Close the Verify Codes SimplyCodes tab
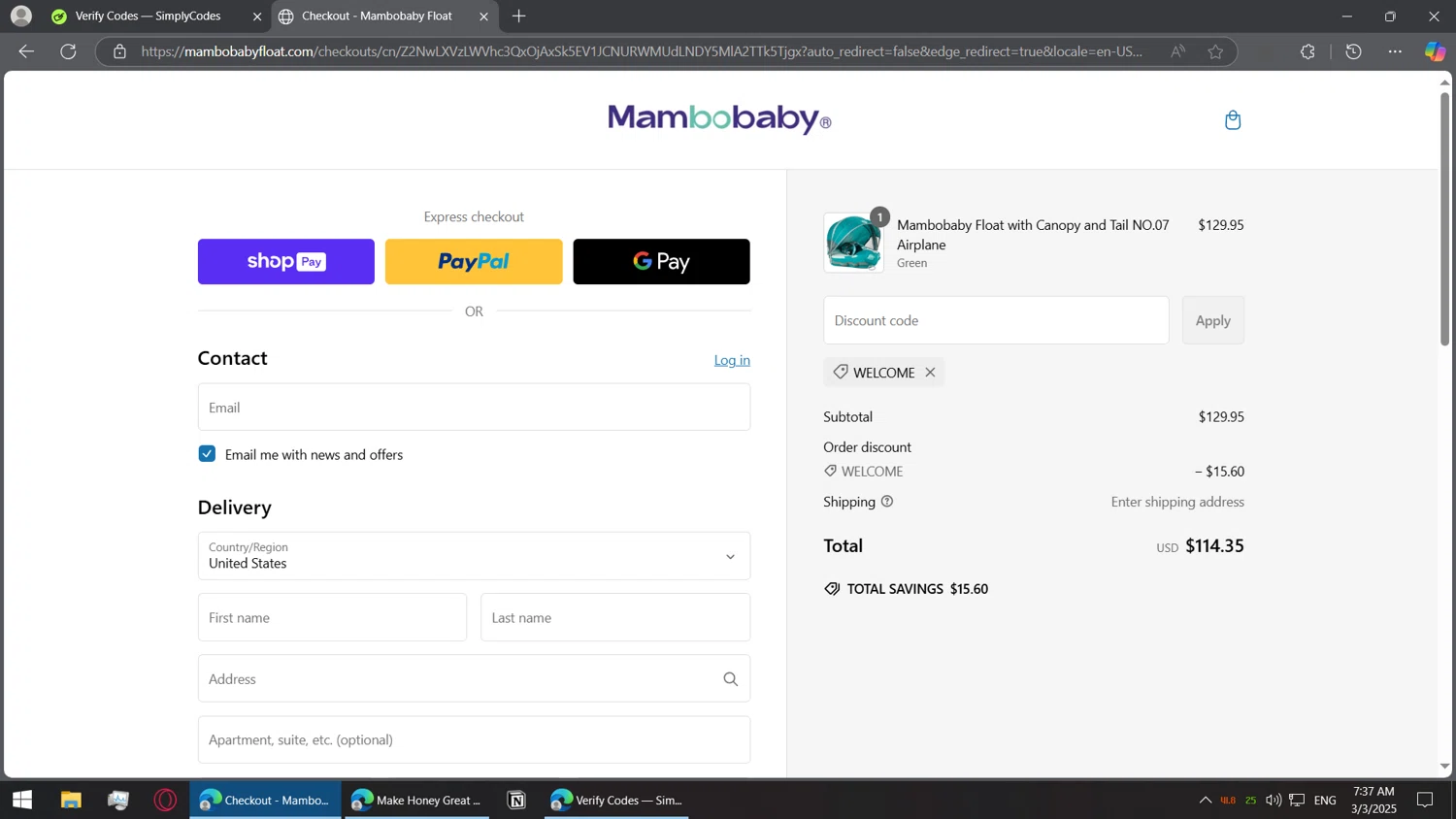Viewport: 1456px width, 819px height. [257, 16]
